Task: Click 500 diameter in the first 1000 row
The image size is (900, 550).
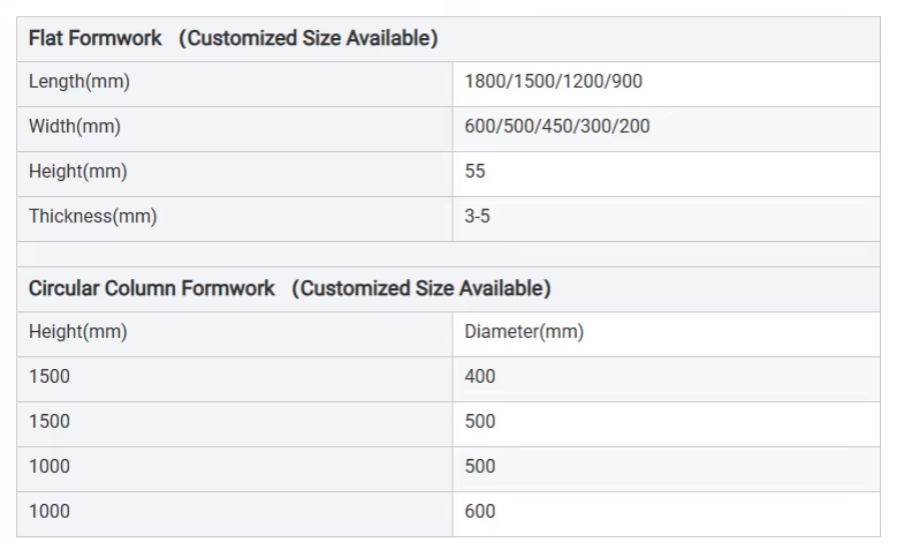Action: point(480,467)
